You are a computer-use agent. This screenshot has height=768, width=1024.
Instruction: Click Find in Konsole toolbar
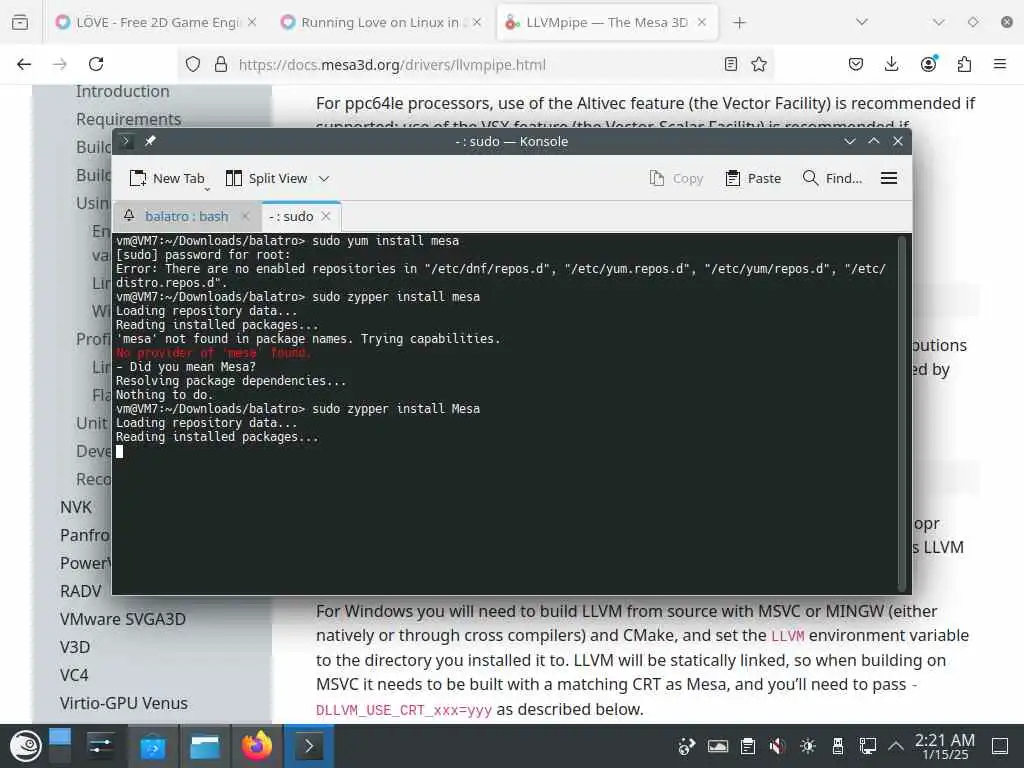(x=832, y=178)
